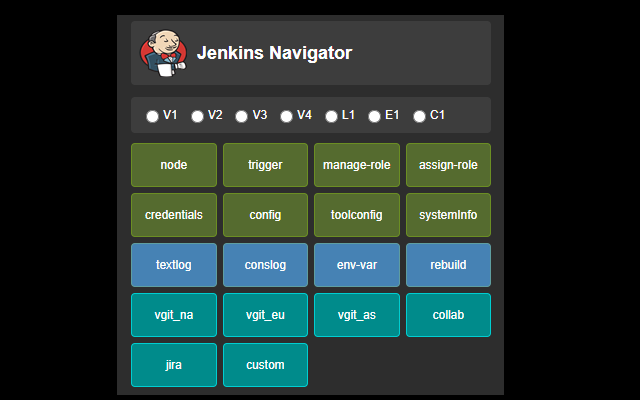Choose the V3 radio option
Screen dimensions: 640x400
(x=241, y=116)
